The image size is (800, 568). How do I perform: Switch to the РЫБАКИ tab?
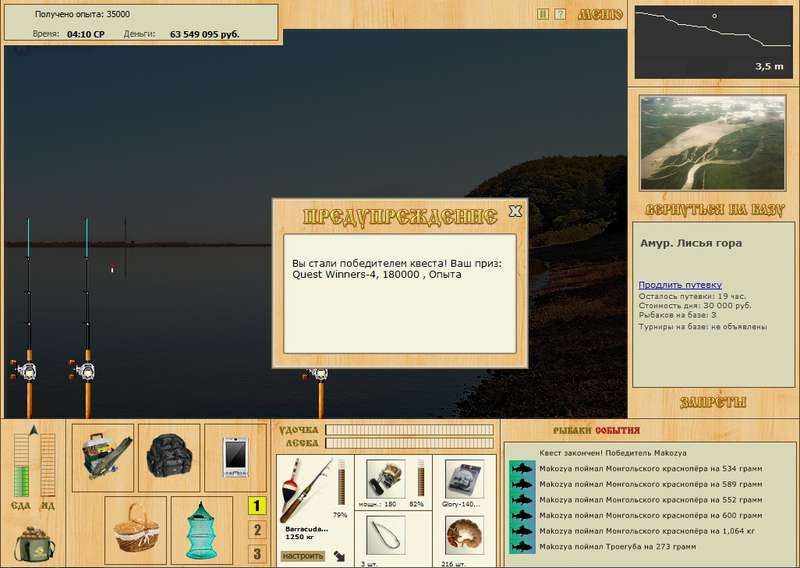(x=573, y=431)
